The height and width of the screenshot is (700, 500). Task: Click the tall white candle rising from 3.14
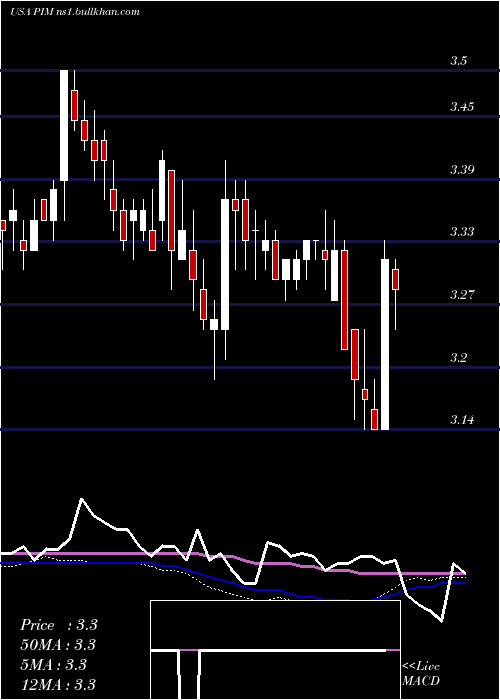385,344
